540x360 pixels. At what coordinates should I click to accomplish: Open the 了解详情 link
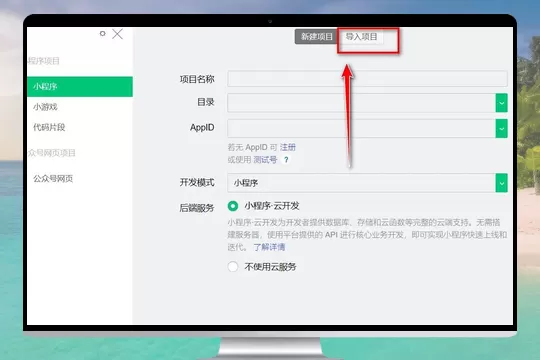269,247
